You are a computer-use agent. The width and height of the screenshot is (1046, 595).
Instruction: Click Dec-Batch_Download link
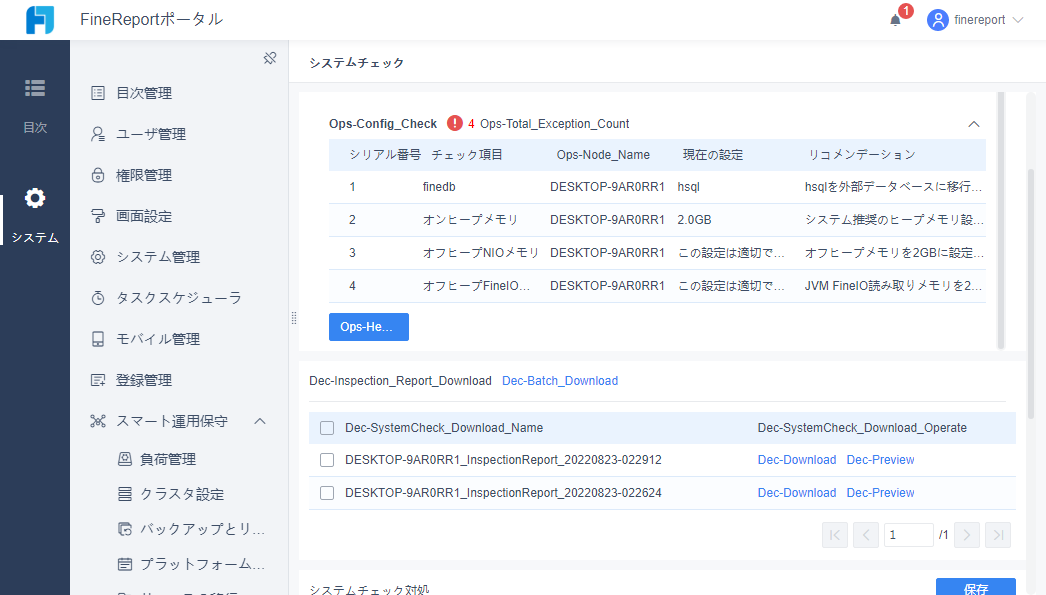(560, 381)
